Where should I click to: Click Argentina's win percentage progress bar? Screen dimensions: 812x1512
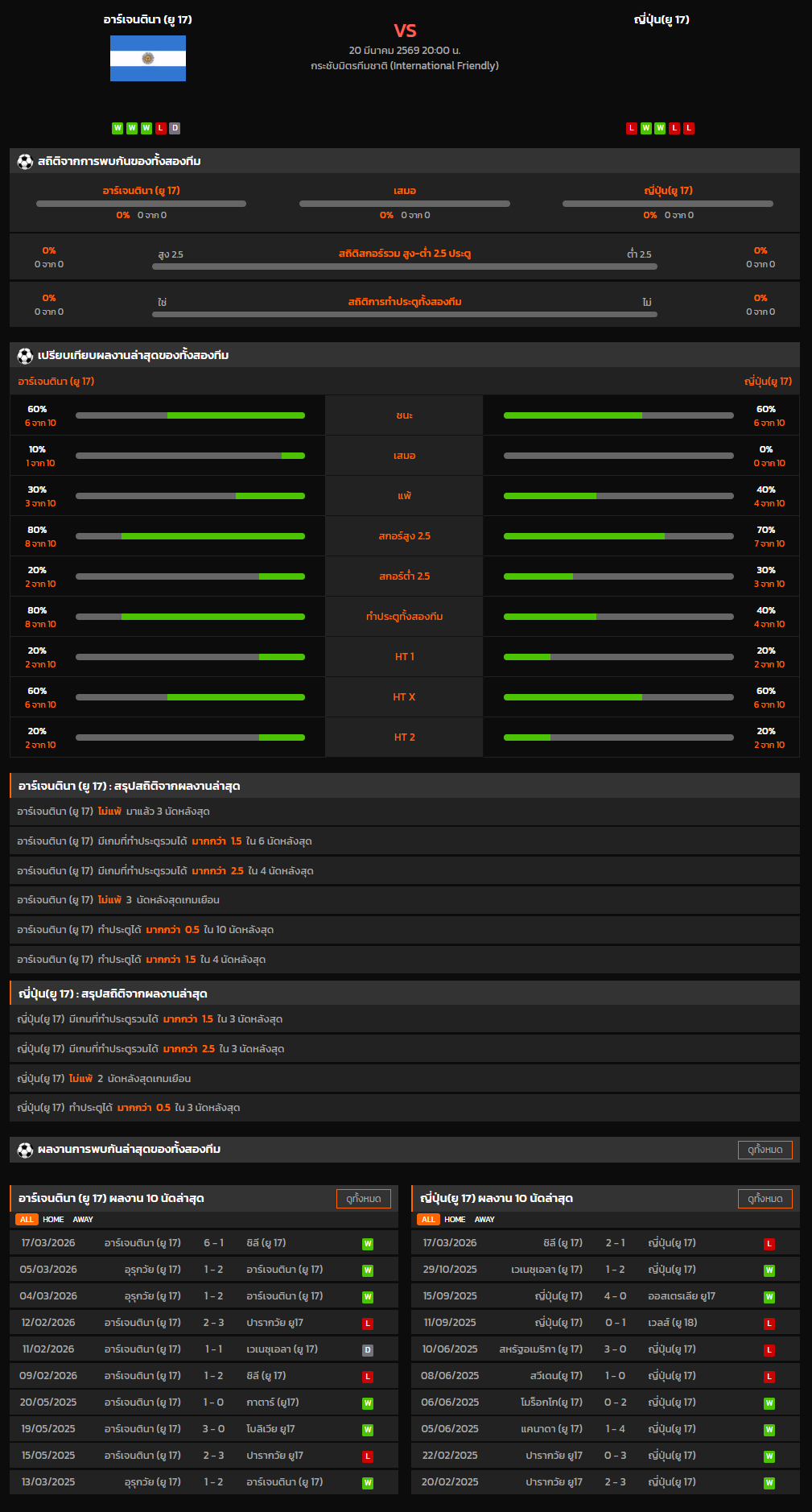[x=190, y=415]
